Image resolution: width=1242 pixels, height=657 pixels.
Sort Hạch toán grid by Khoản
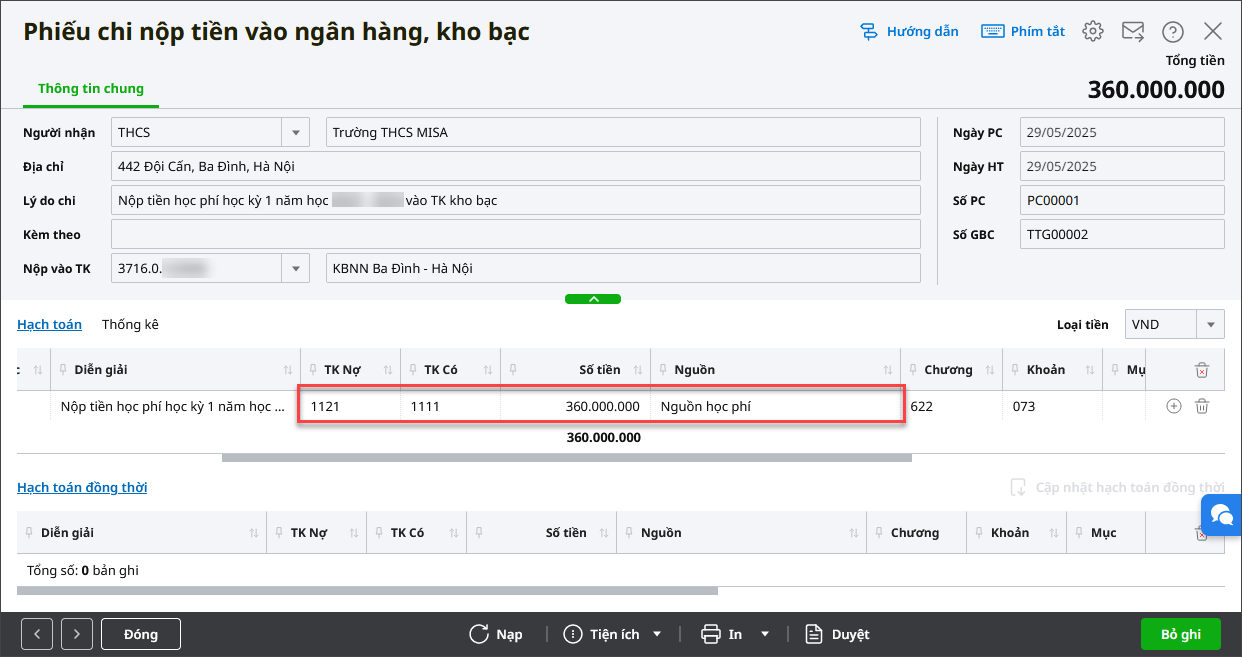[x=1091, y=370]
